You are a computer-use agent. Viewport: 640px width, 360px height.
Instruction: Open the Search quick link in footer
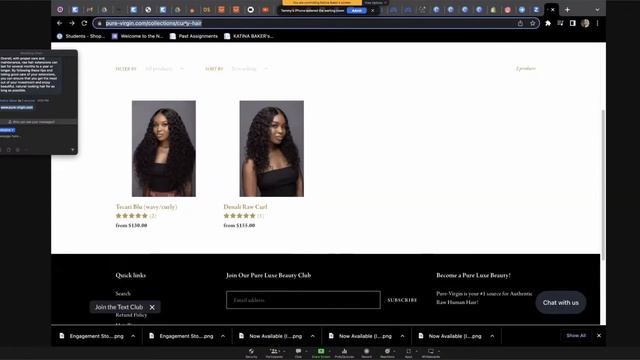123,293
